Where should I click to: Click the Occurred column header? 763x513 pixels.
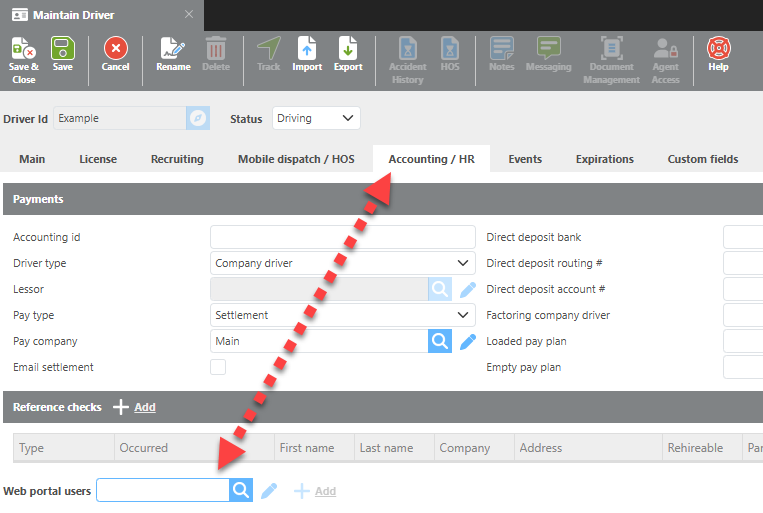[194, 447]
